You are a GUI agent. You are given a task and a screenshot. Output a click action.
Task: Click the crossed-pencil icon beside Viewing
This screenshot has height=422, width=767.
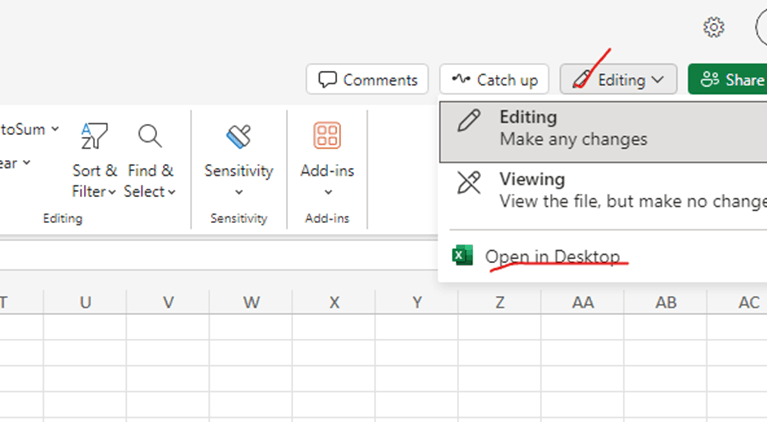coord(469,182)
